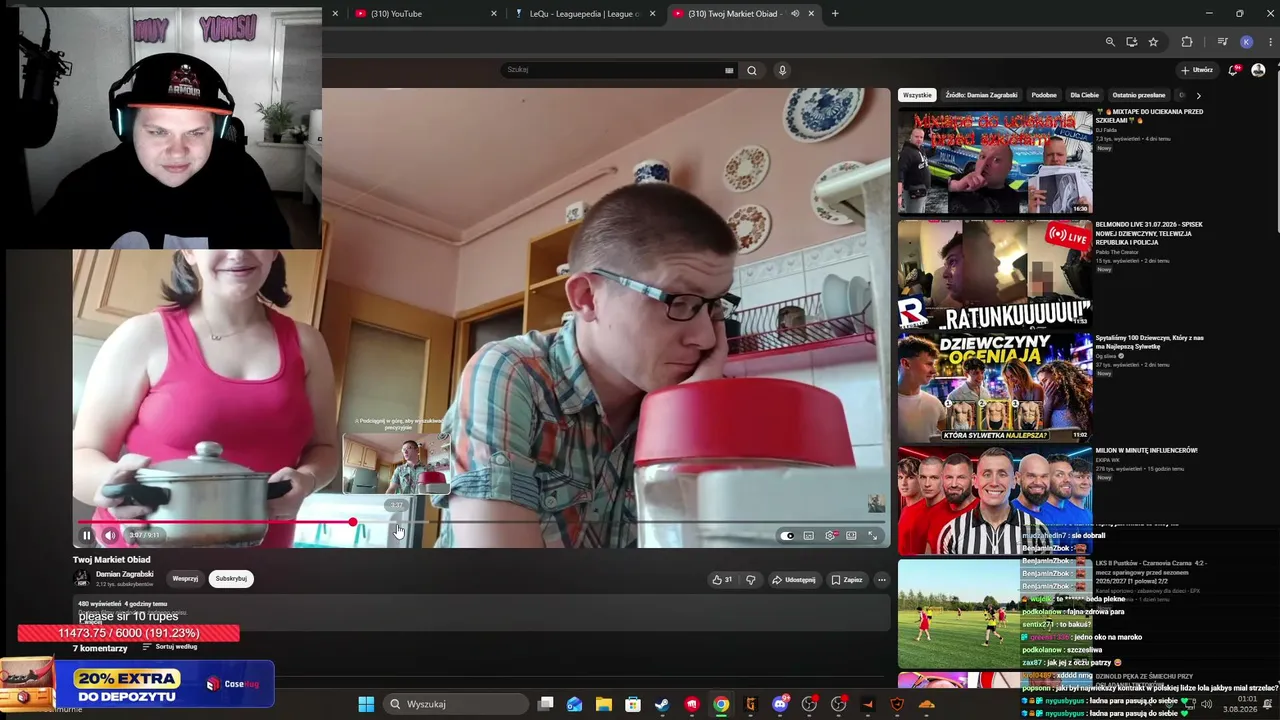The image size is (1280, 720).
Task: Dislike the video with the thumbs-down icon
Action: (x=750, y=579)
